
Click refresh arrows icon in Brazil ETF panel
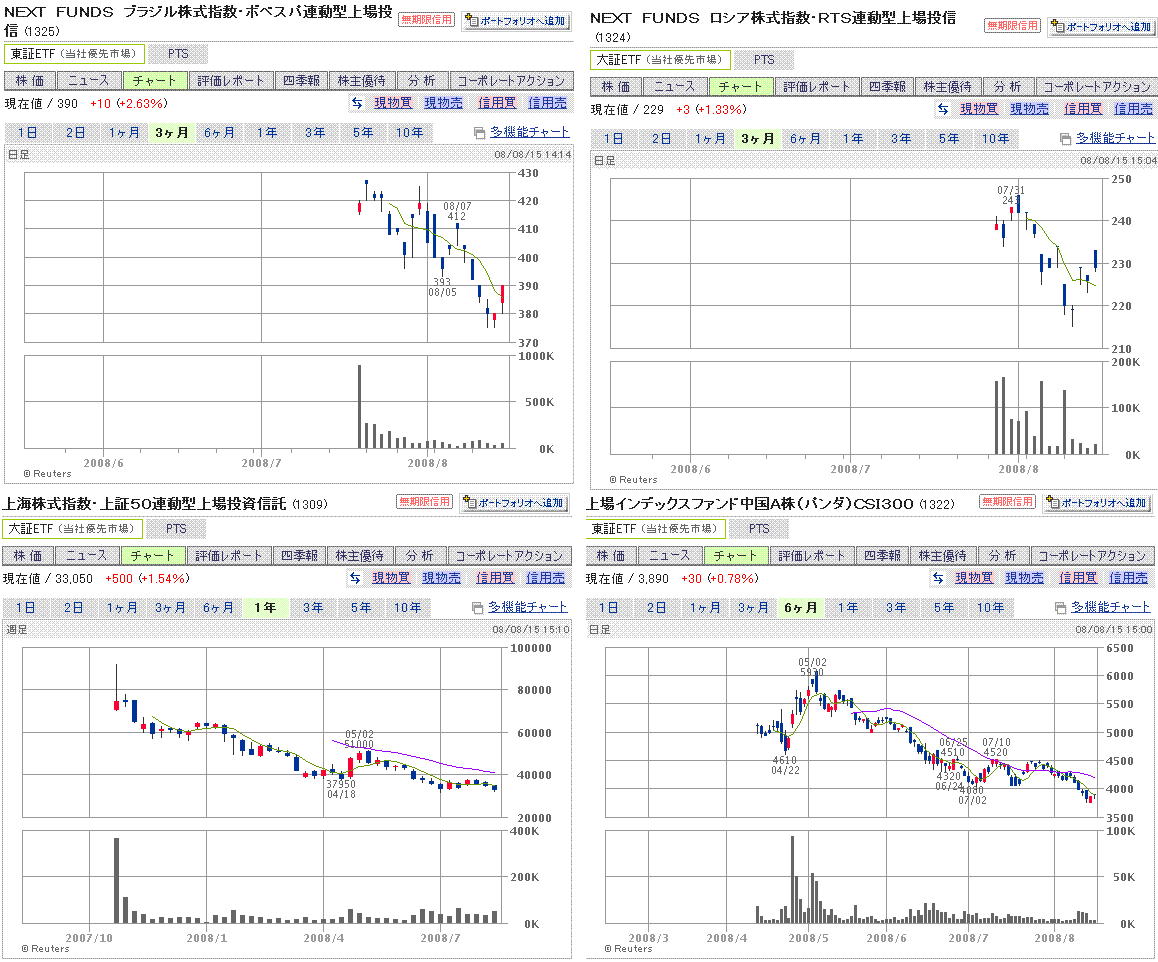tap(357, 103)
